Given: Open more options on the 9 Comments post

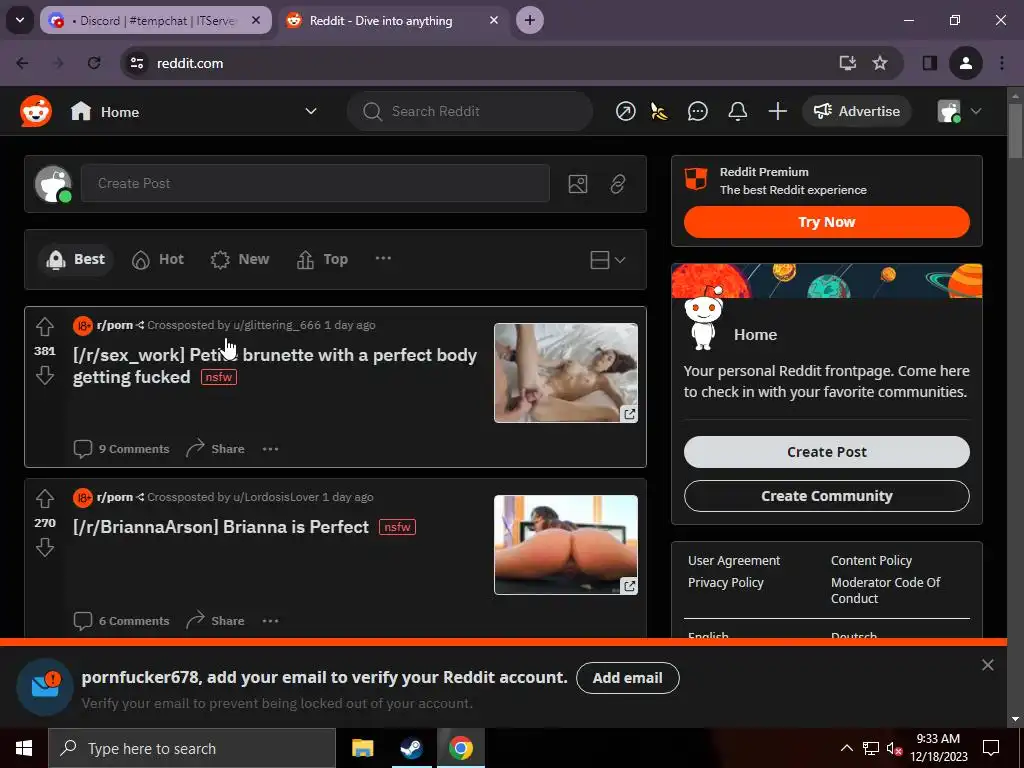Looking at the screenshot, I should point(270,449).
